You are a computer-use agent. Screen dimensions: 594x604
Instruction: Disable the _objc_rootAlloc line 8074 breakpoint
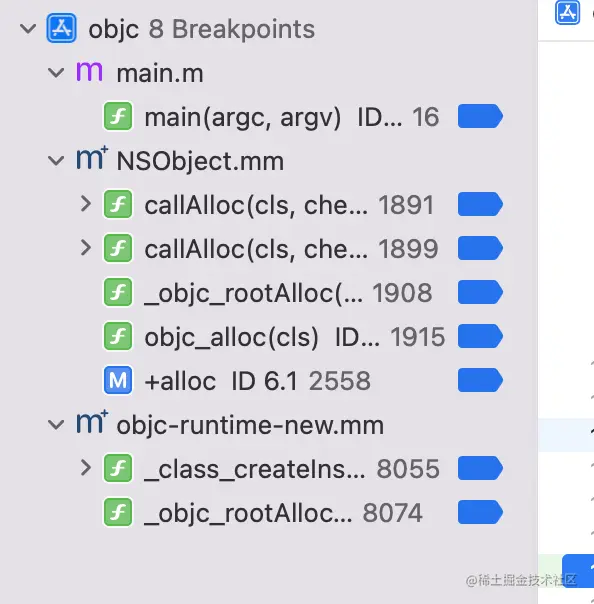click(480, 512)
